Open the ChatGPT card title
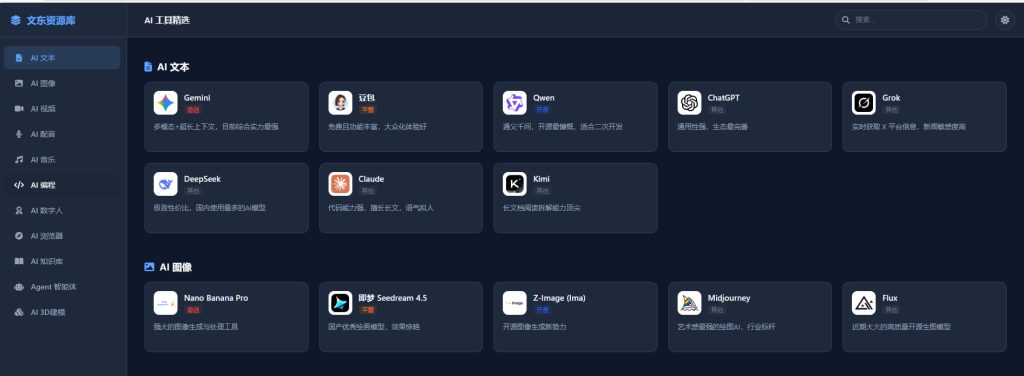This screenshot has width=1024, height=376. [x=724, y=98]
